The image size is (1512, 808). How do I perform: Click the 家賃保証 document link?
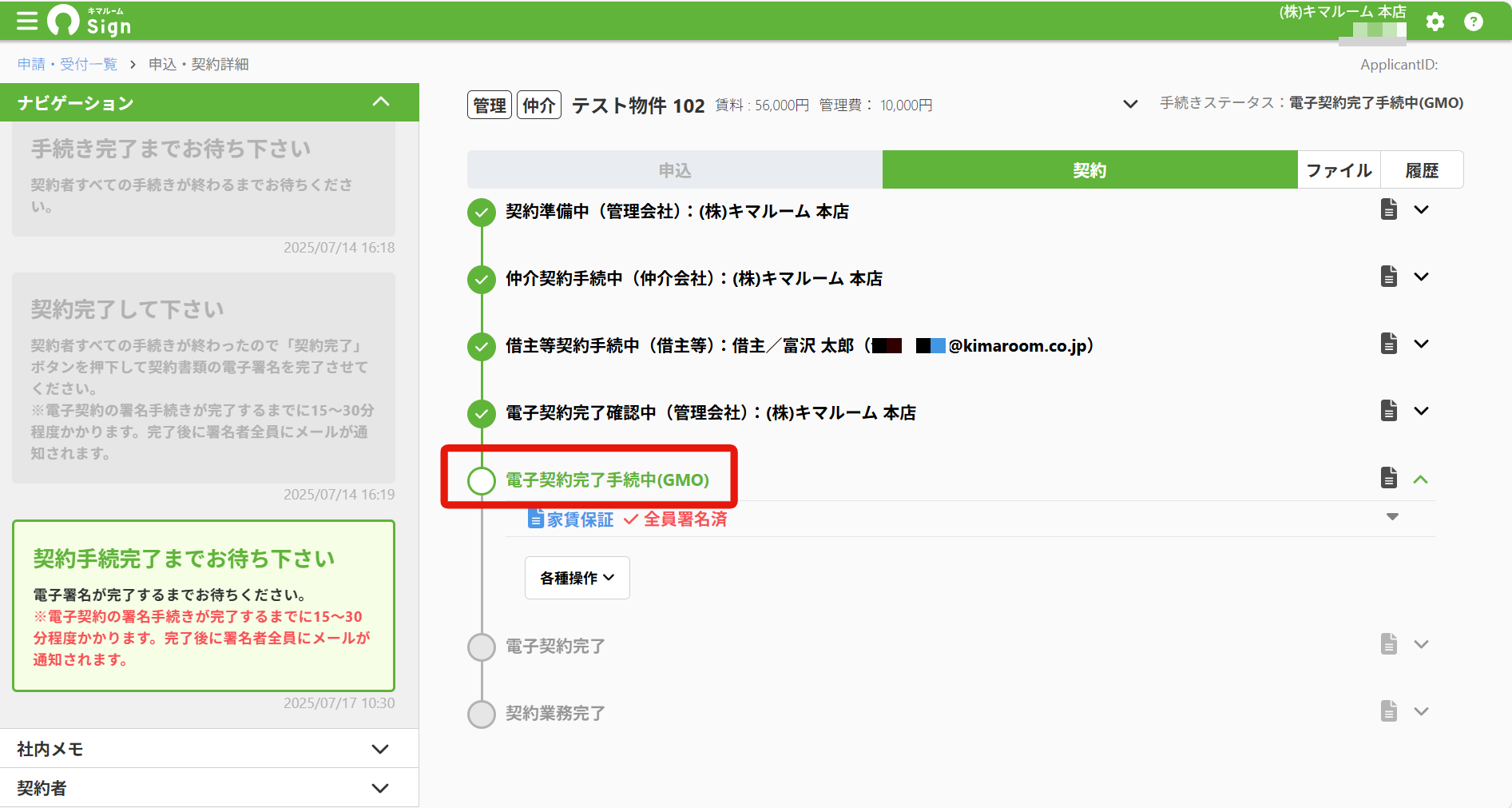point(580,519)
